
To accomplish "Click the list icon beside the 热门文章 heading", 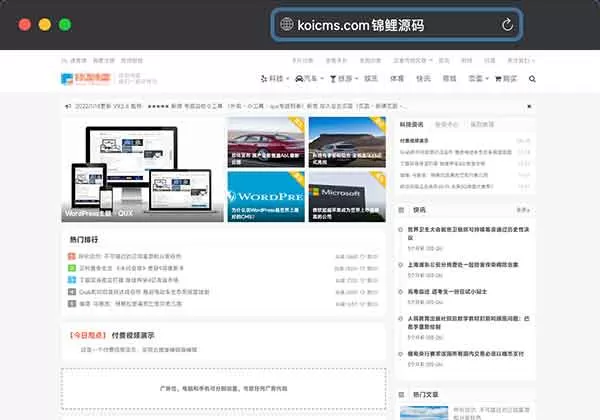I will (401, 395).
